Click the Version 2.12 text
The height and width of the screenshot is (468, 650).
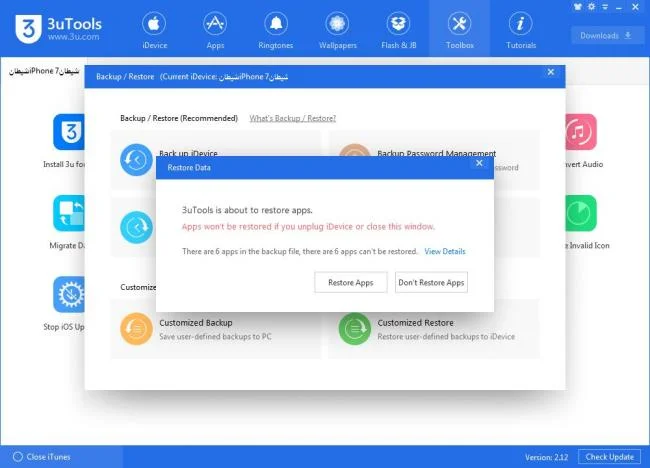[x=546, y=457]
